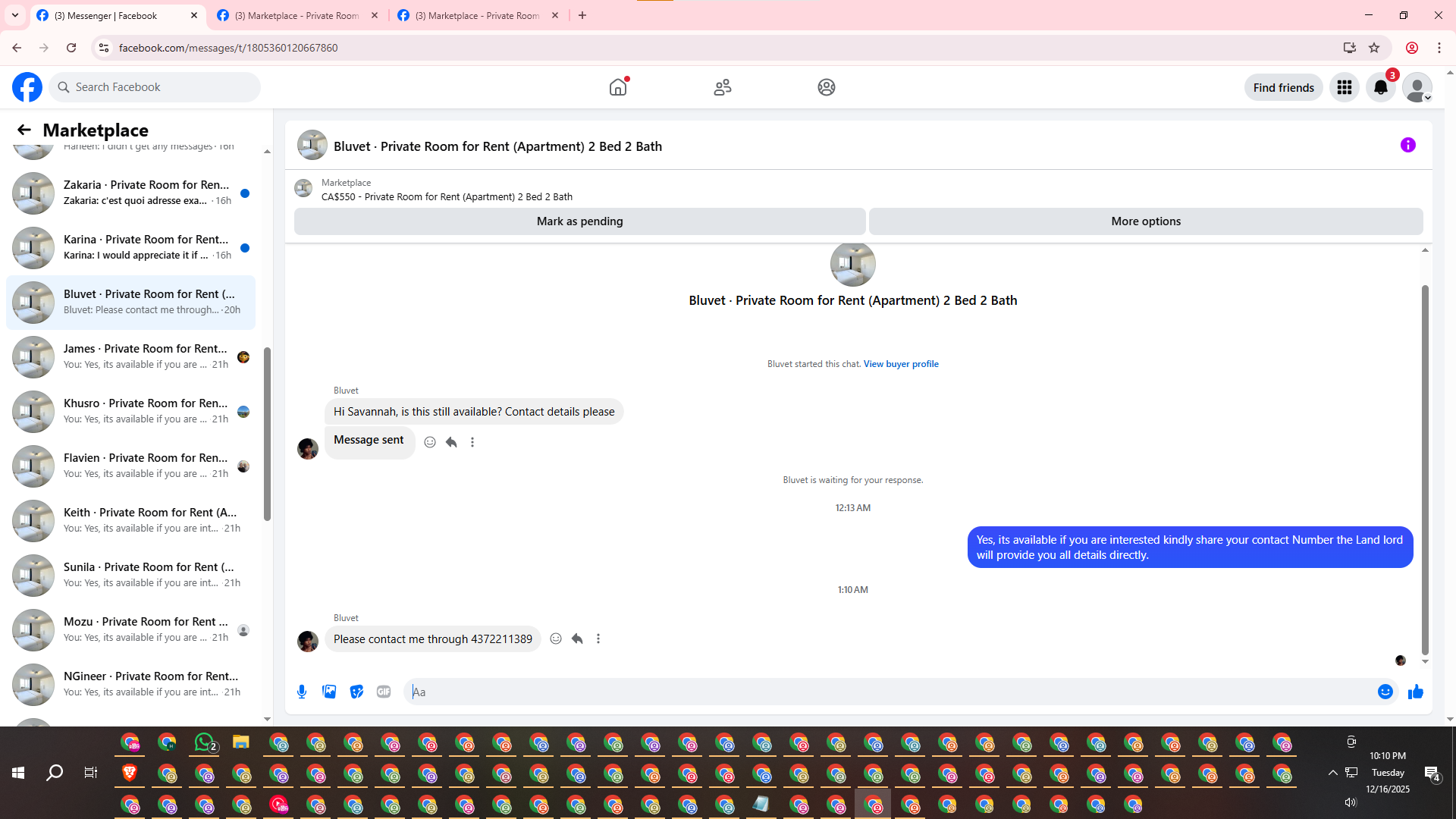Mark the listing as pending
The width and height of the screenshot is (1456, 819).
coord(580,221)
